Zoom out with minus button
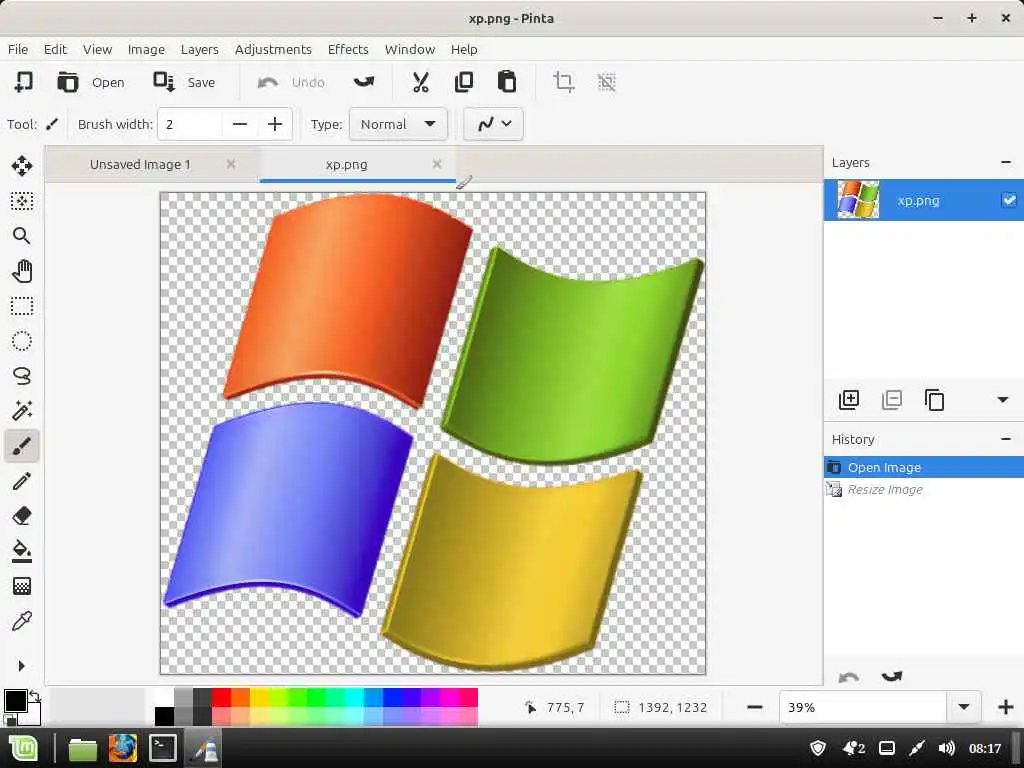Viewport: 1024px width, 768px height. [755, 707]
